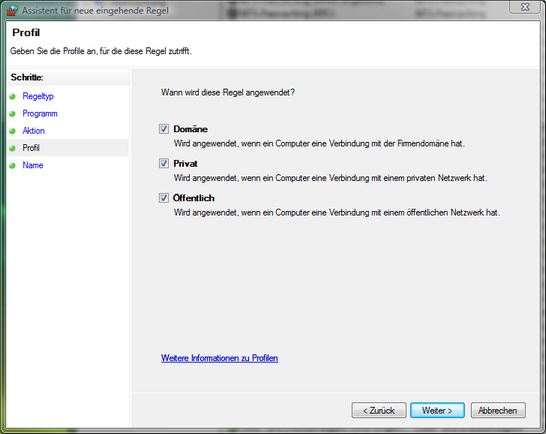The width and height of the screenshot is (546, 434).
Task: Click the öffentlichen Netzwerk description text
Action: [337, 212]
